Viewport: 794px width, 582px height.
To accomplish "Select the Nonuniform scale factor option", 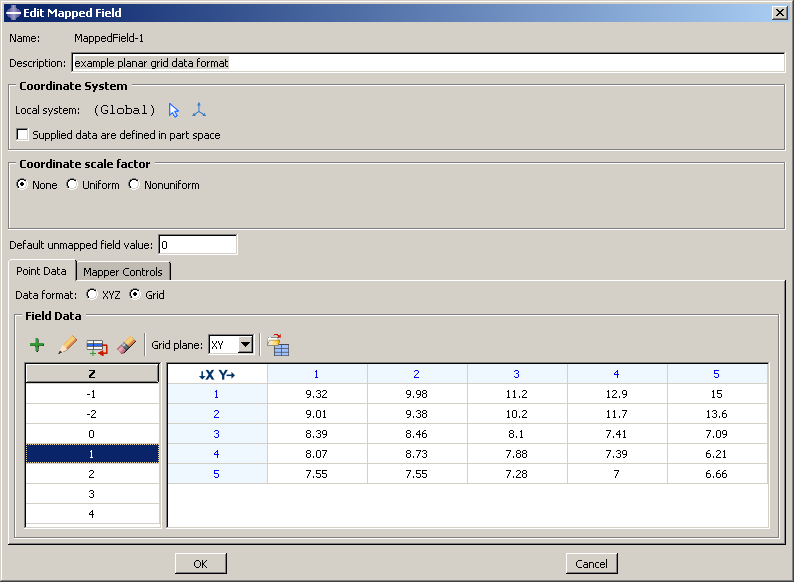I will [134, 185].
